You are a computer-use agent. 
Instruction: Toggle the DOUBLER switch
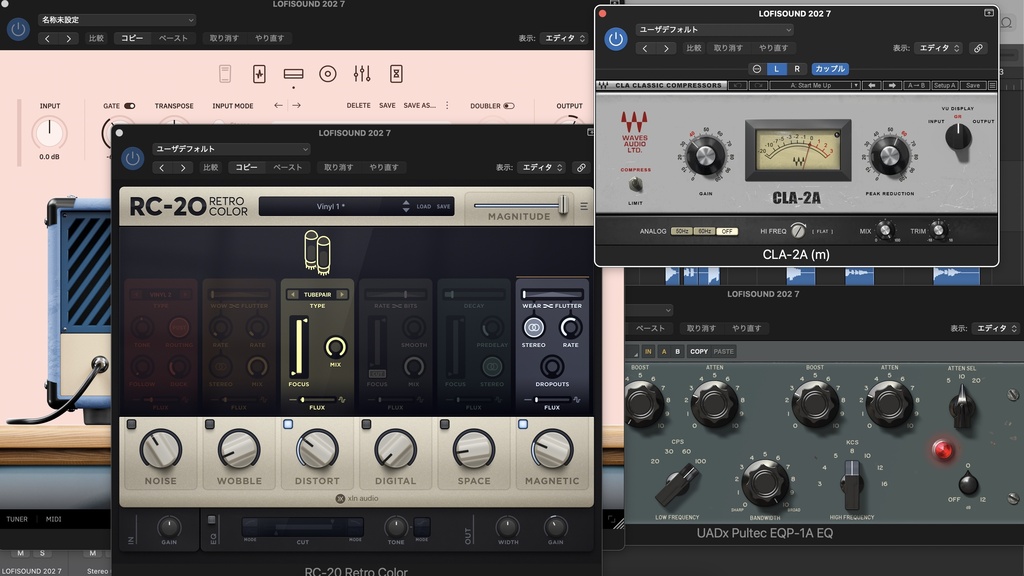(x=509, y=106)
